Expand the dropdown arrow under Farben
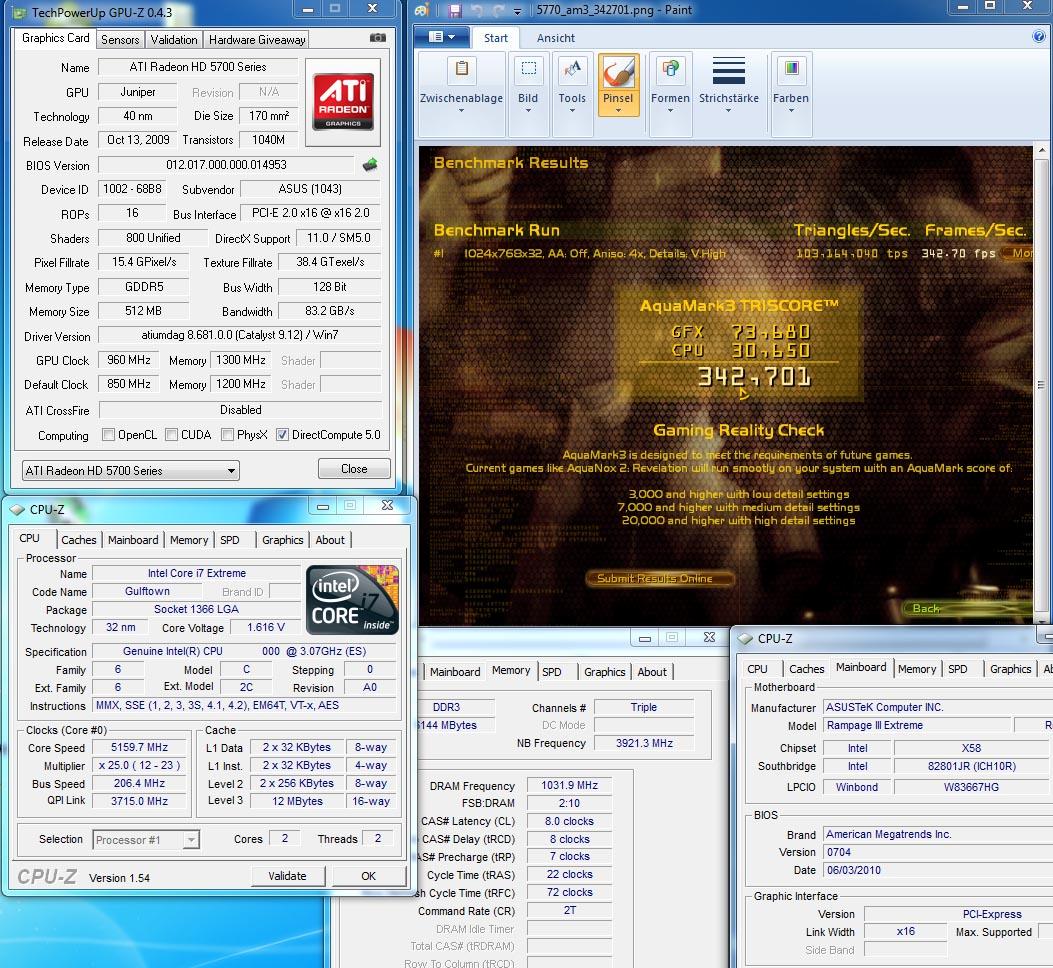This screenshot has width=1053, height=968. (x=791, y=111)
